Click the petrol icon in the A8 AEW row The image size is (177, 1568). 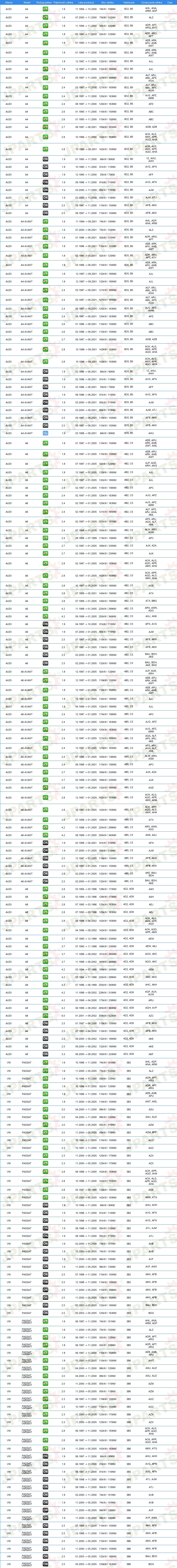[x=45, y=939]
